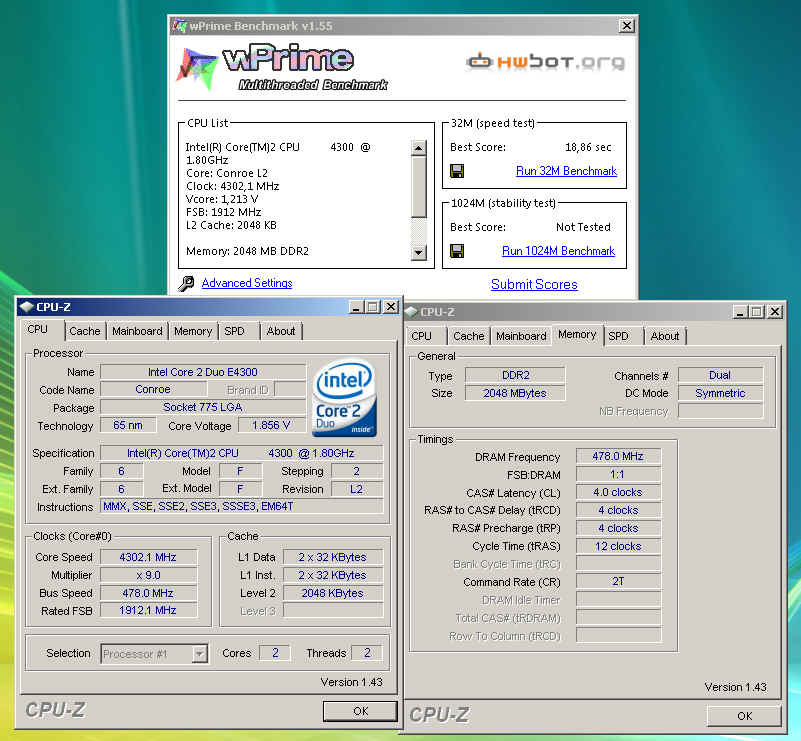Click memory Type value DDR2
Viewport: 801px width, 741px height.
point(515,375)
